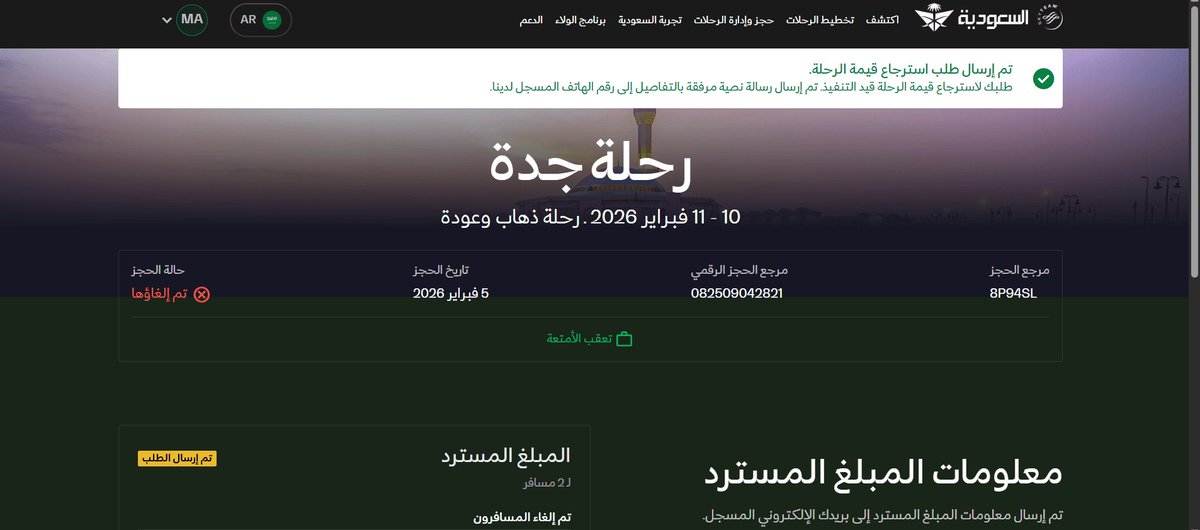Click the معلومات المبلغ المسترد heading

pos(884,472)
